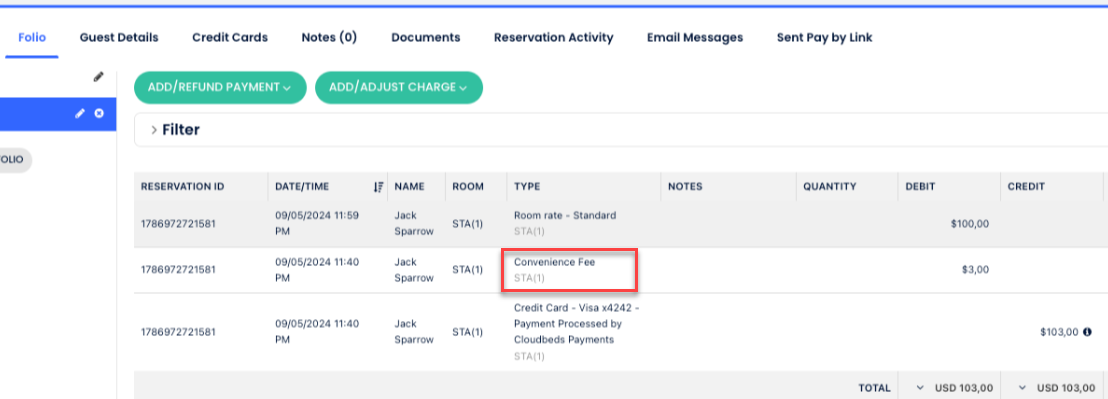Open the Add/Adjust Charge dropdown

(x=399, y=88)
